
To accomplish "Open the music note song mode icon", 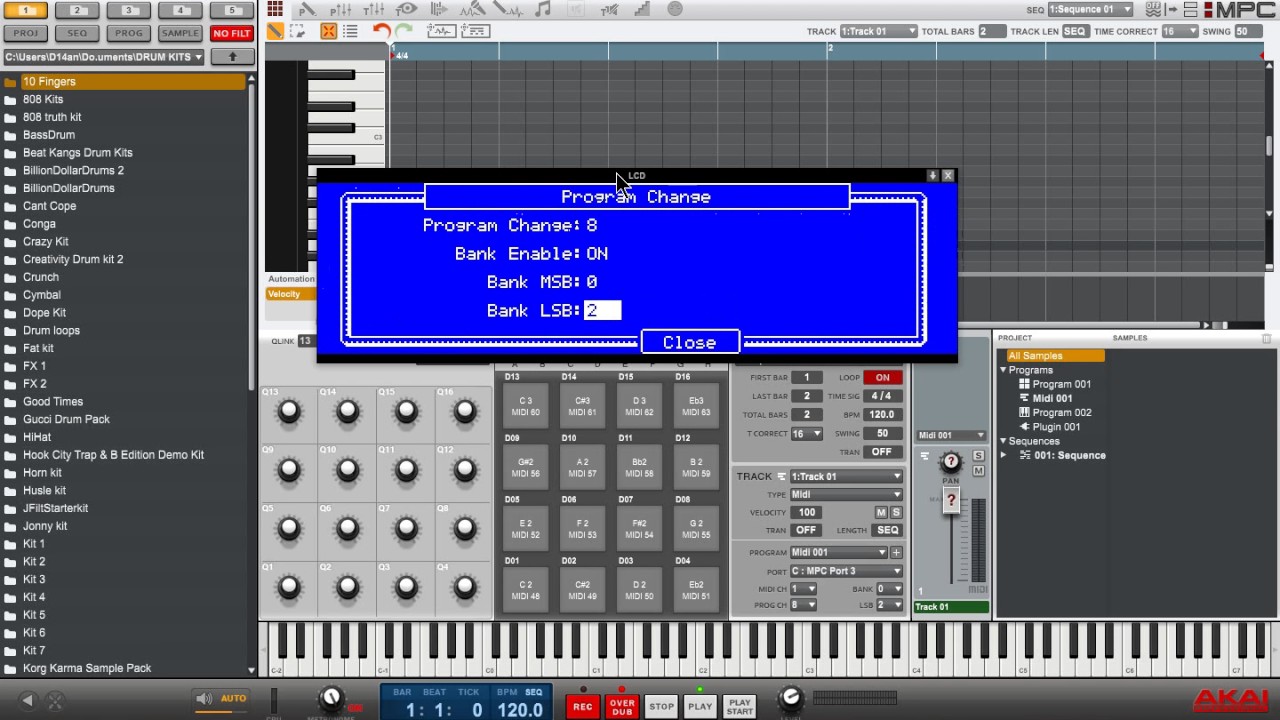I will pyautogui.click(x=543, y=9).
